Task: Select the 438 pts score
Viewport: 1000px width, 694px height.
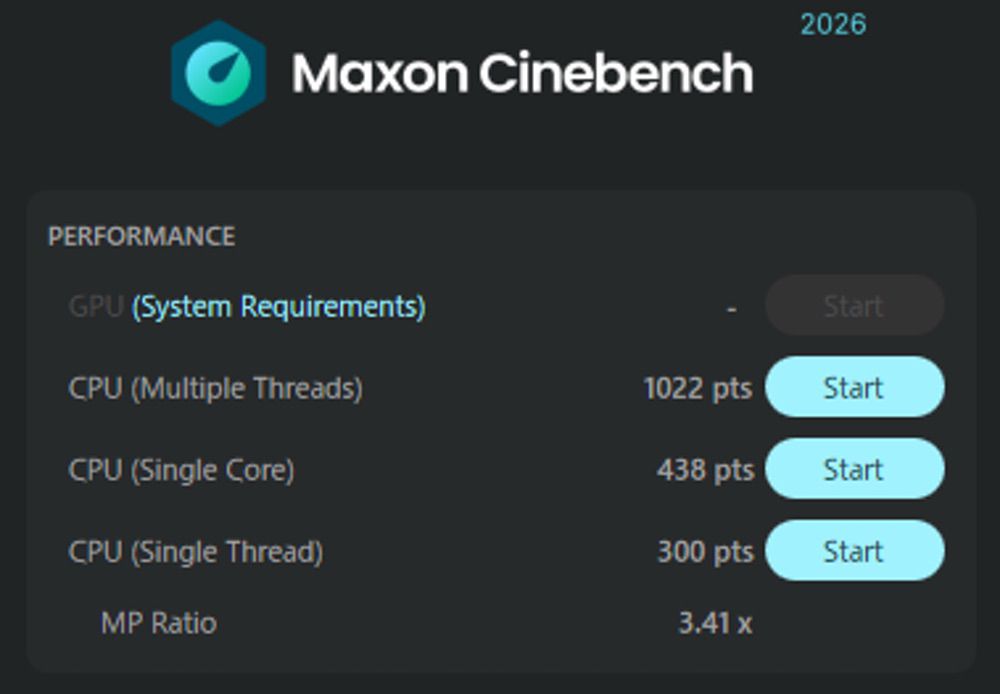Action: pyautogui.click(x=705, y=469)
